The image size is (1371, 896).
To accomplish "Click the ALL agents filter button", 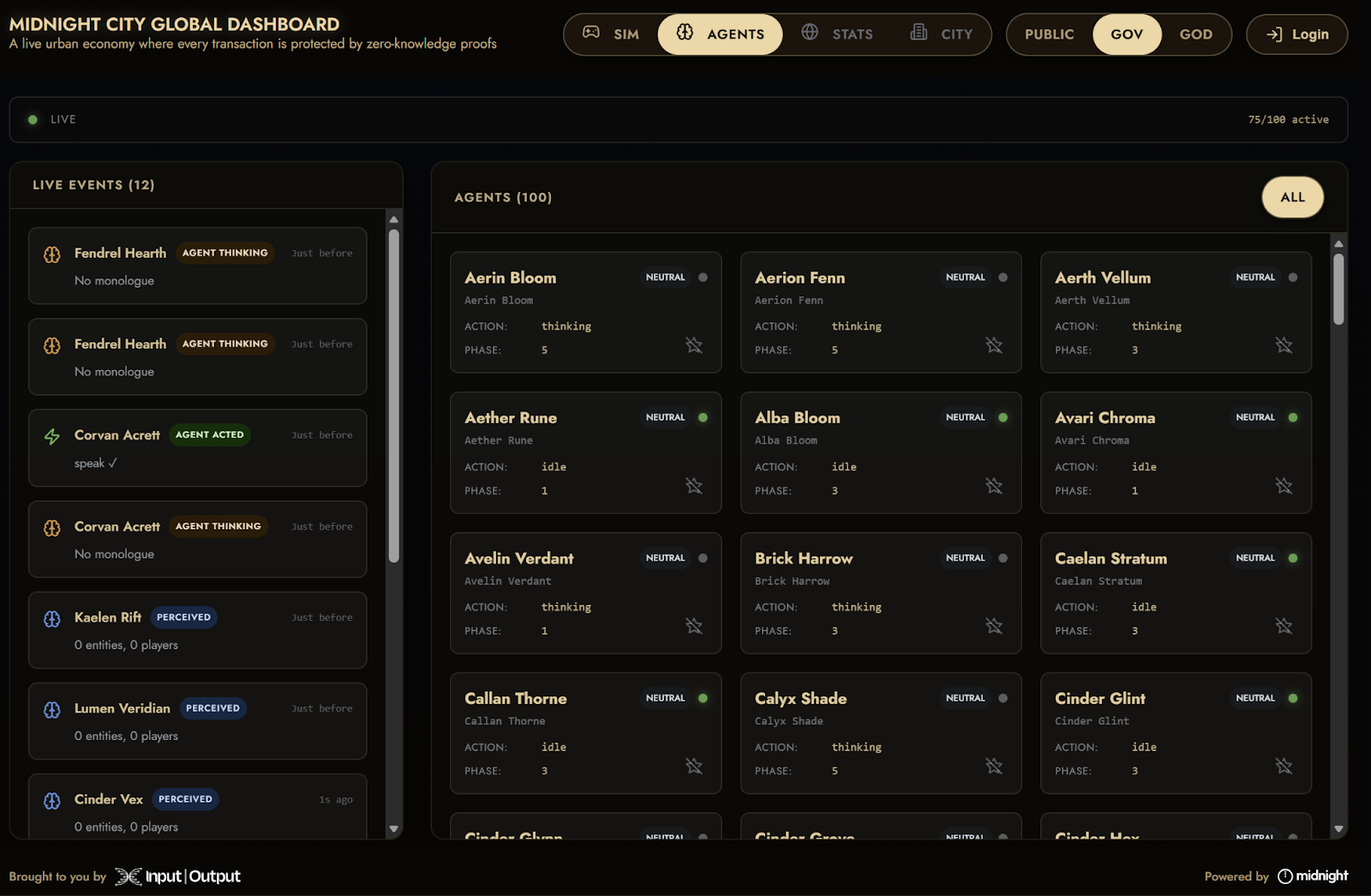I will 1291,198.
